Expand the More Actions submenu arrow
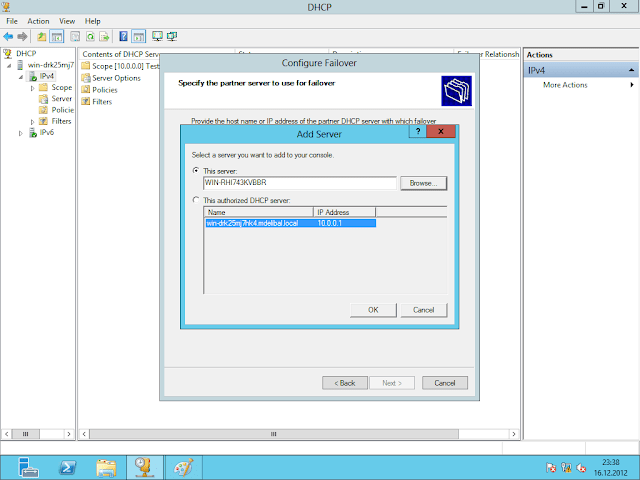The width and height of the screenshot is (640, 480). tap(632, 85)
